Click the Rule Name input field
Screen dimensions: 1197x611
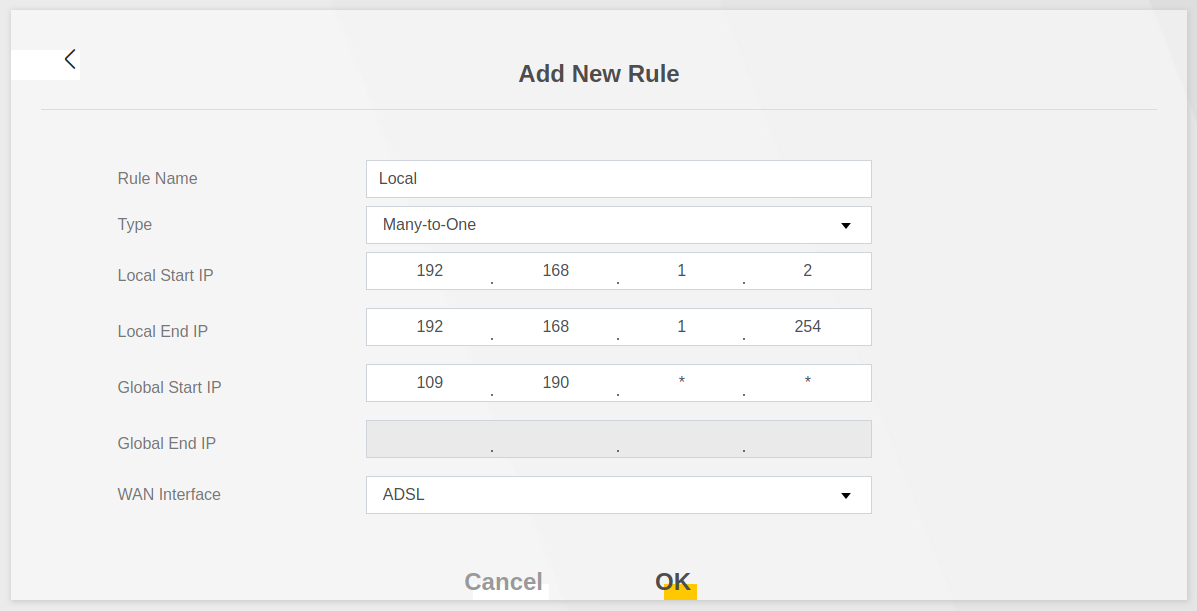tap(618, 179)
